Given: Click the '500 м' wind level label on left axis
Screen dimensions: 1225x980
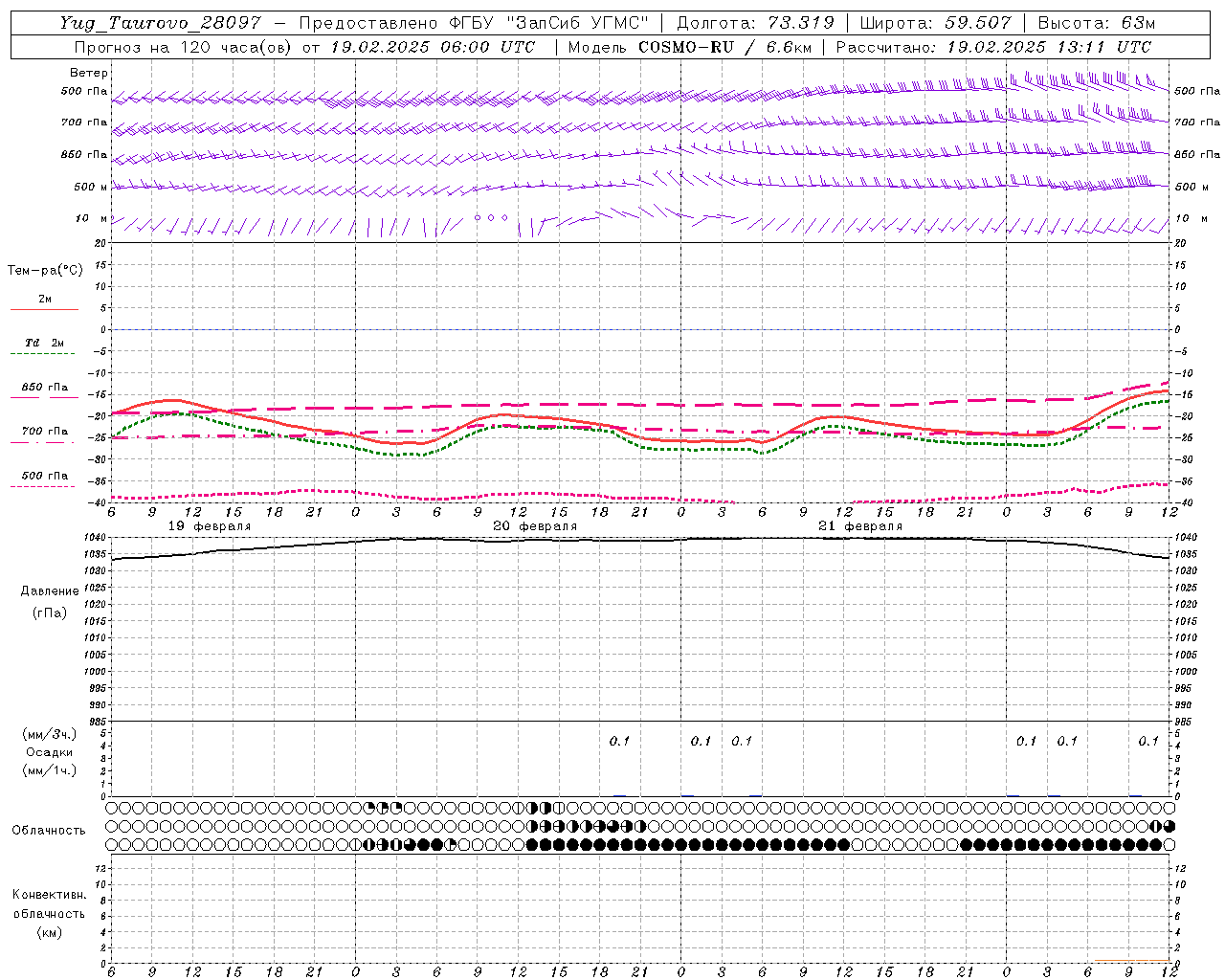Looking at the screenshot, I should pyautogui.click(x=91, y=187).
